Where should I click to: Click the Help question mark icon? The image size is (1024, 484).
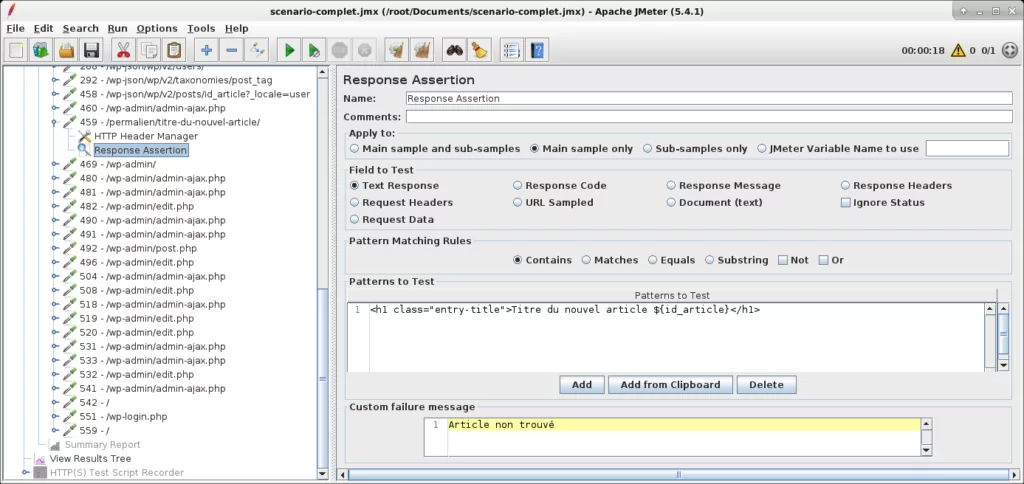coord(537,50)
